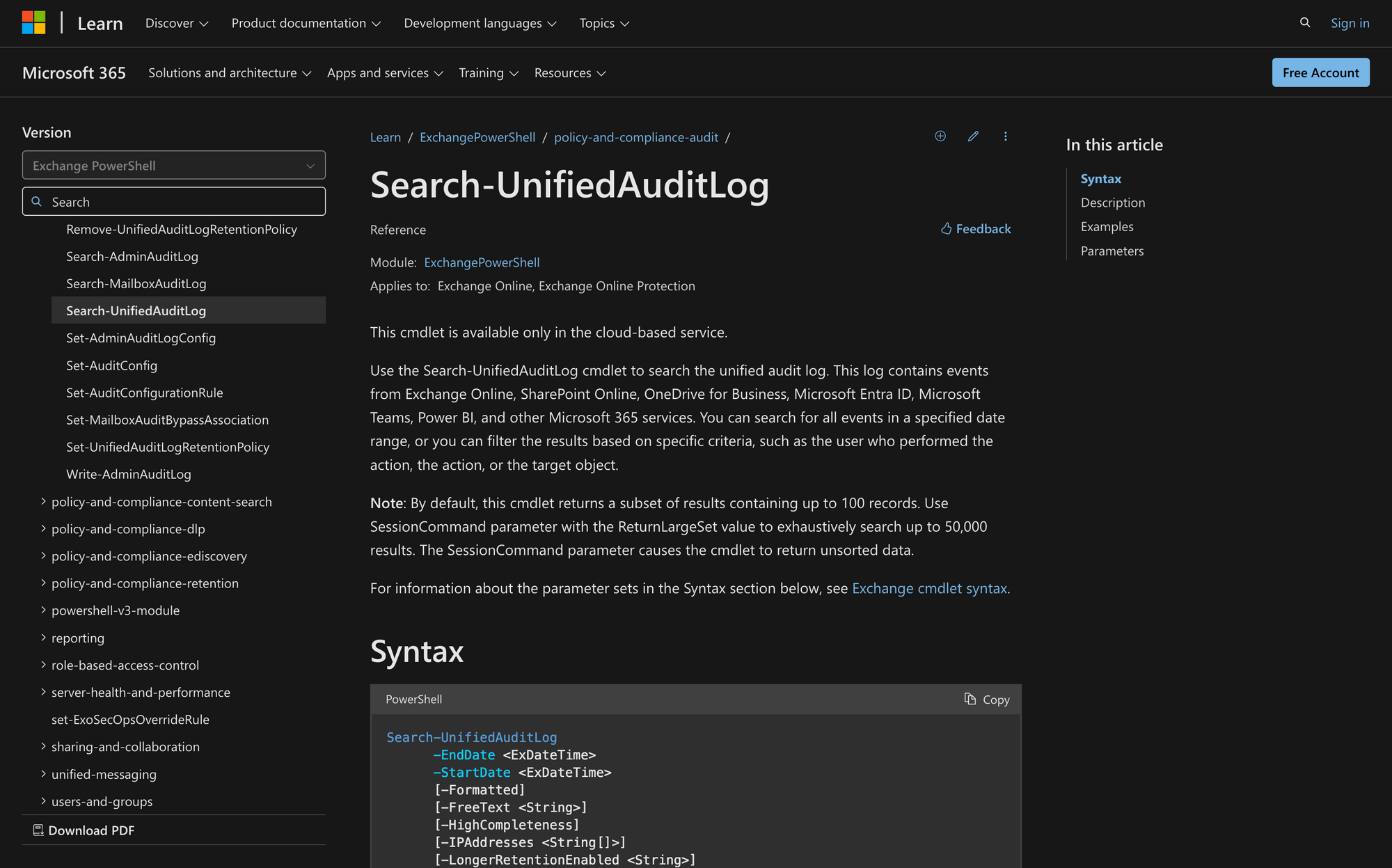This screenshot has height=868, width=1392.
Task: Open the Product documentation menu
Action: pos(306,23)
